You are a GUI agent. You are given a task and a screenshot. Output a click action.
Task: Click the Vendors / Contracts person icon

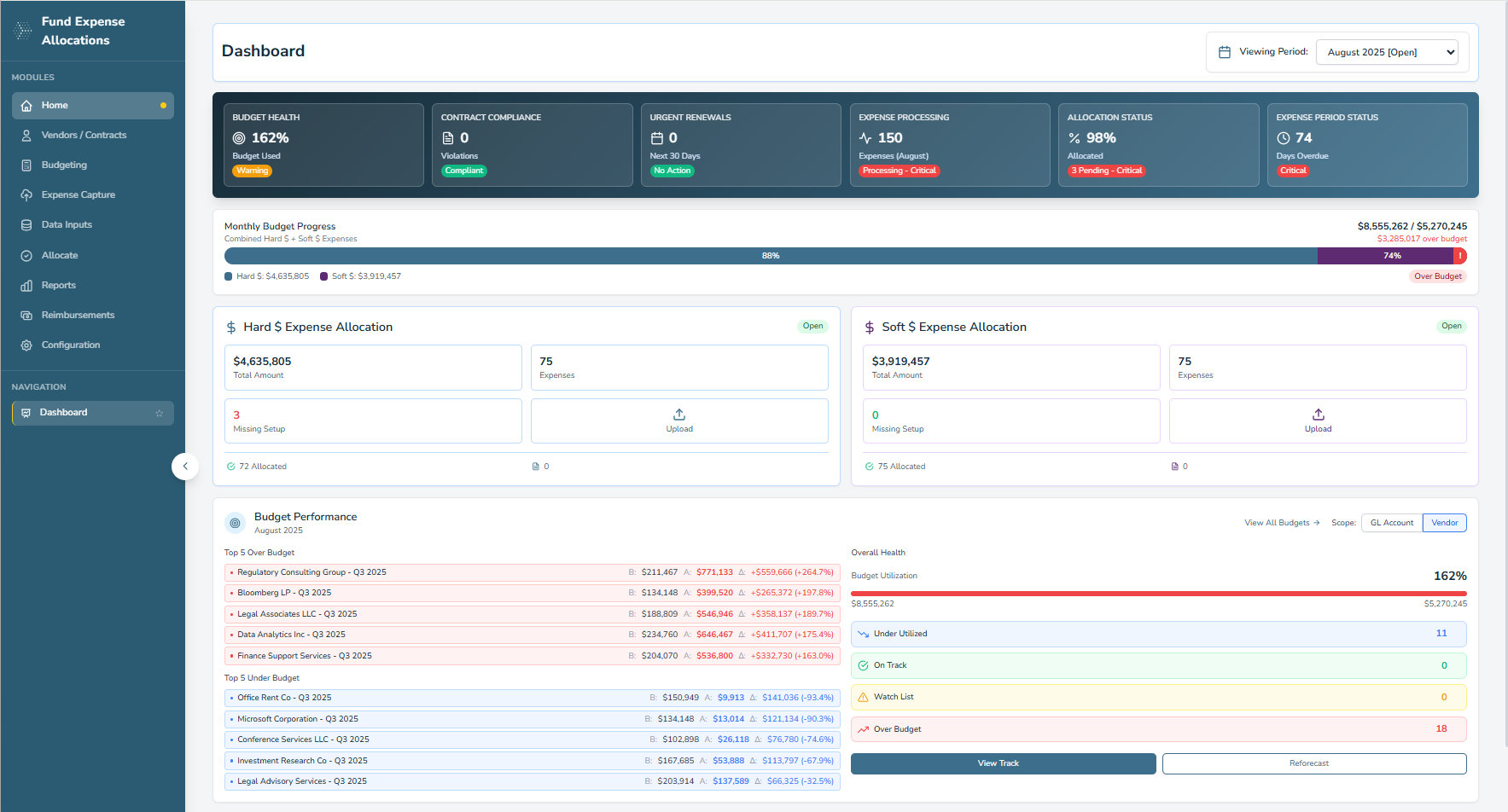26,136
